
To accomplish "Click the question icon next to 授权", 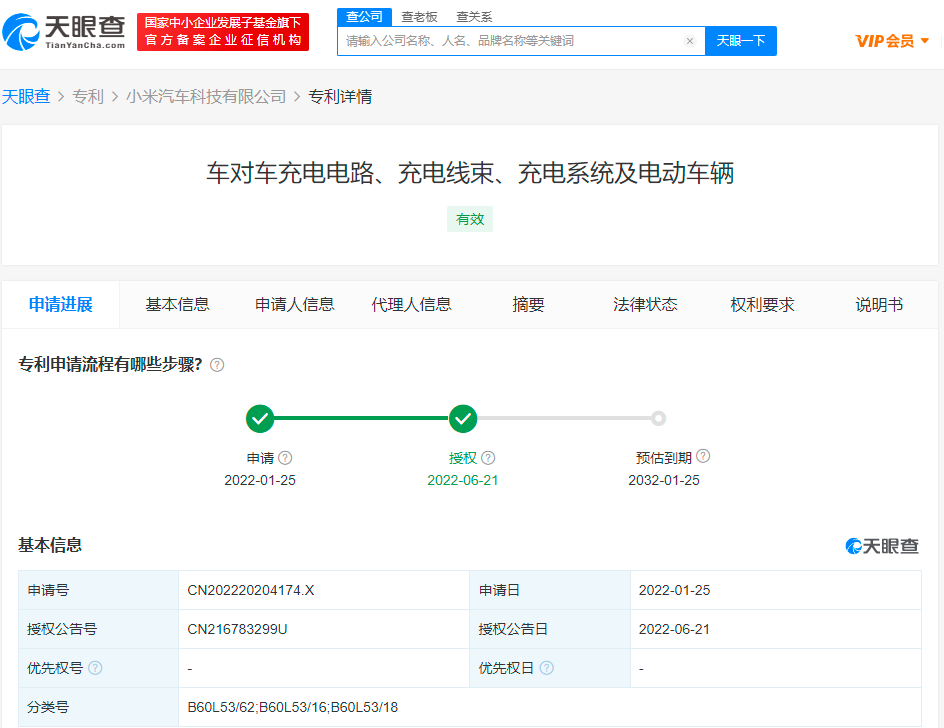I will click(488, 458).
